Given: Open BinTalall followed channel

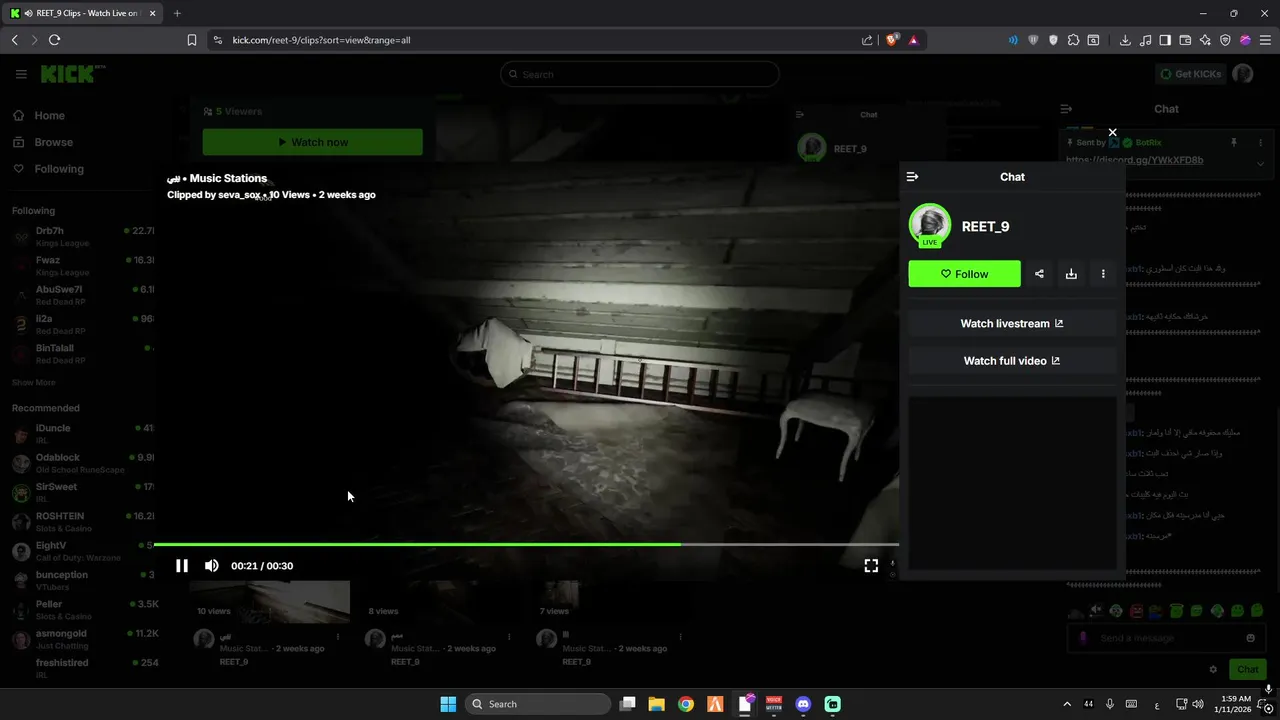Looking at the screenshot, I should pyautogui.click(x=83, y=352).
